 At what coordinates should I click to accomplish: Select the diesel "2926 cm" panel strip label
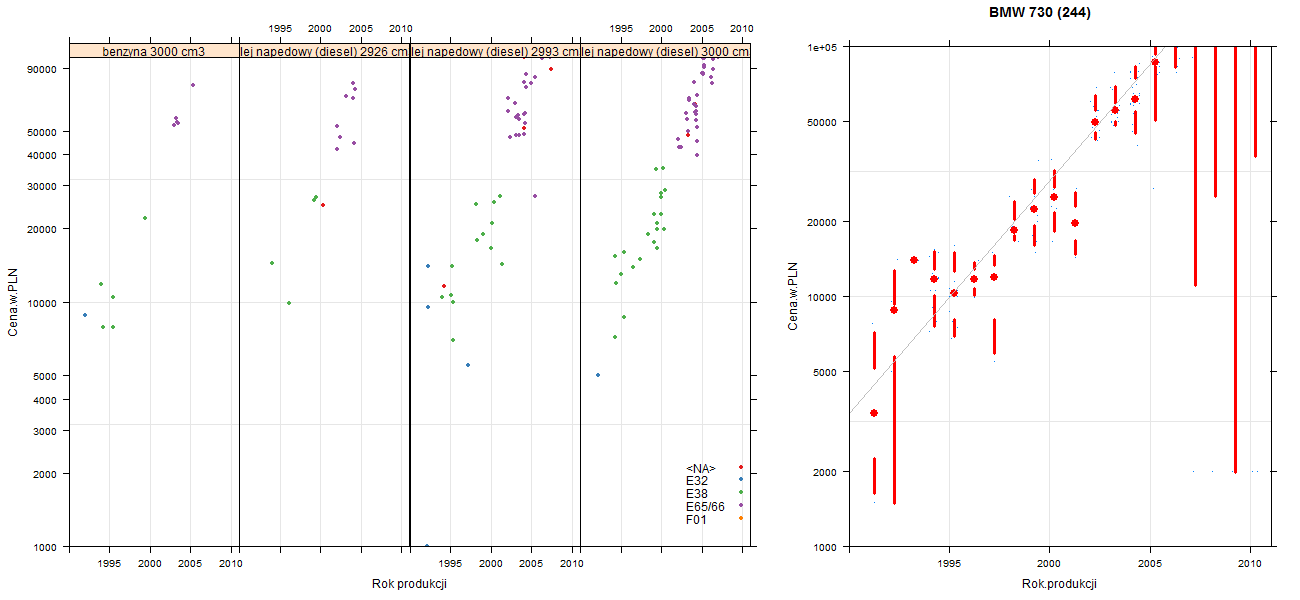pyautogui.click(x=325, y=51)
